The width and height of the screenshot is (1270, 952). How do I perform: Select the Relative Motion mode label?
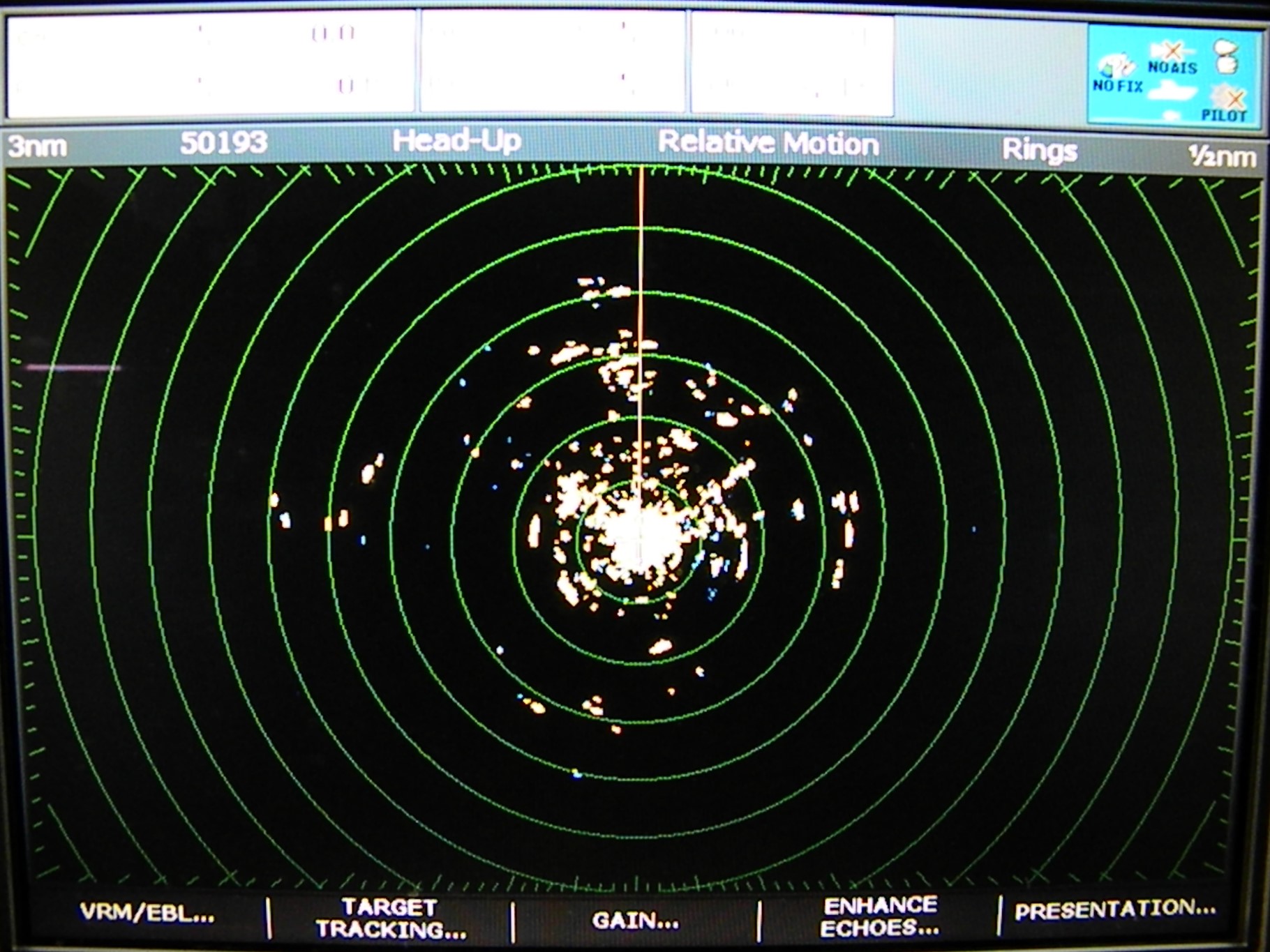pos(768,143)
